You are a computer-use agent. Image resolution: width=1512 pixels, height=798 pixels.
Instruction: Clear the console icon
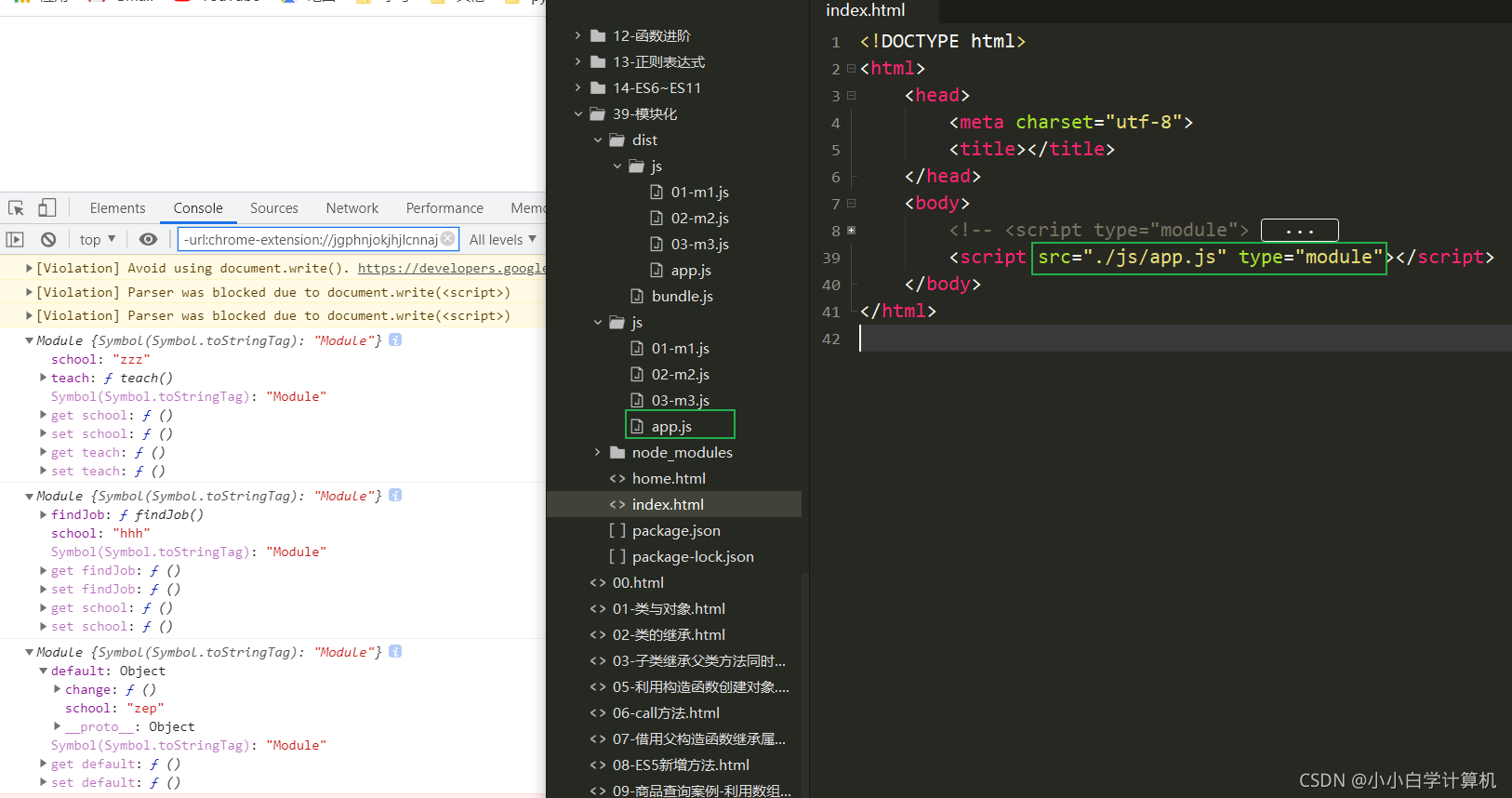coord(48,239)
